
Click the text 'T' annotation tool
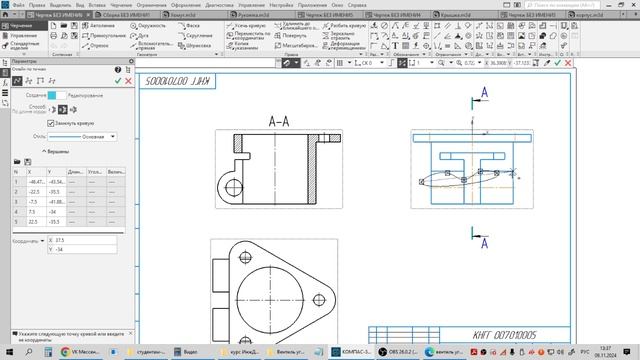[395, 46]
